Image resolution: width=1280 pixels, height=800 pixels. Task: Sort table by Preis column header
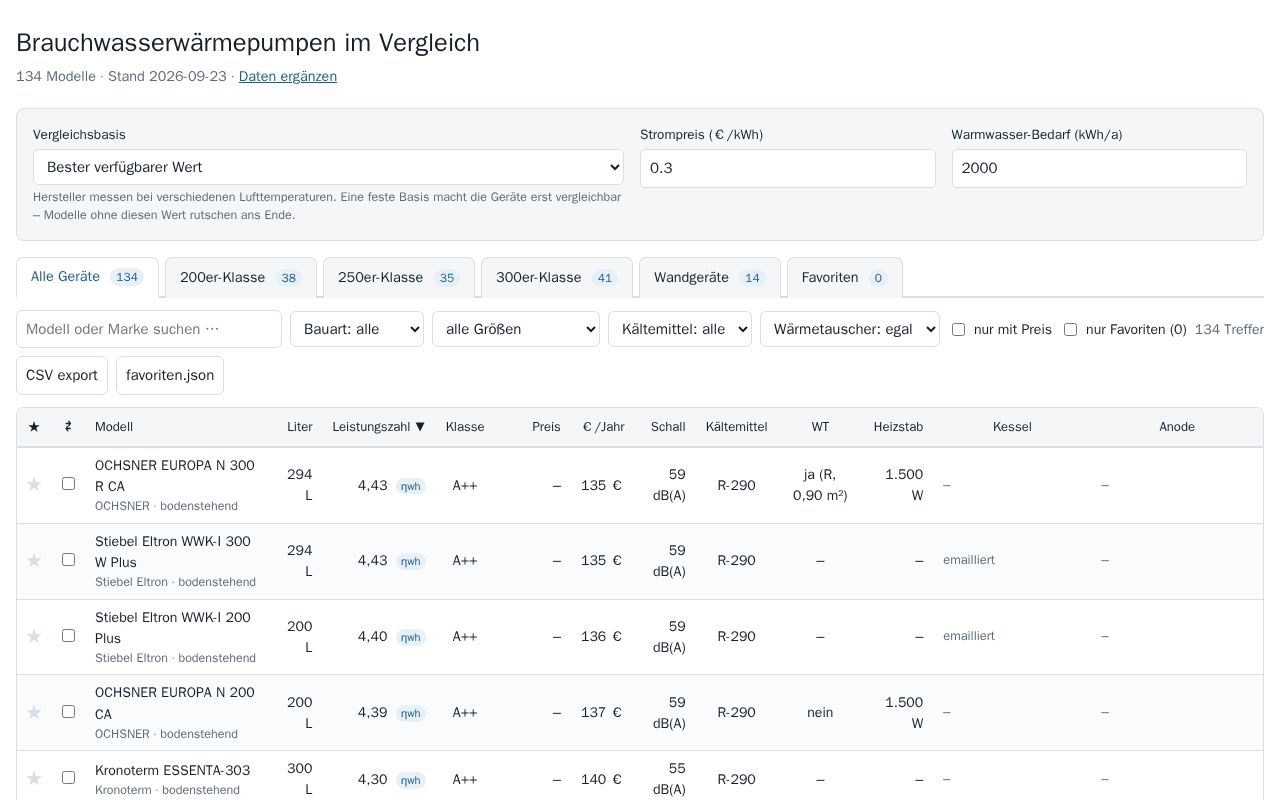[x=546, y=427]
